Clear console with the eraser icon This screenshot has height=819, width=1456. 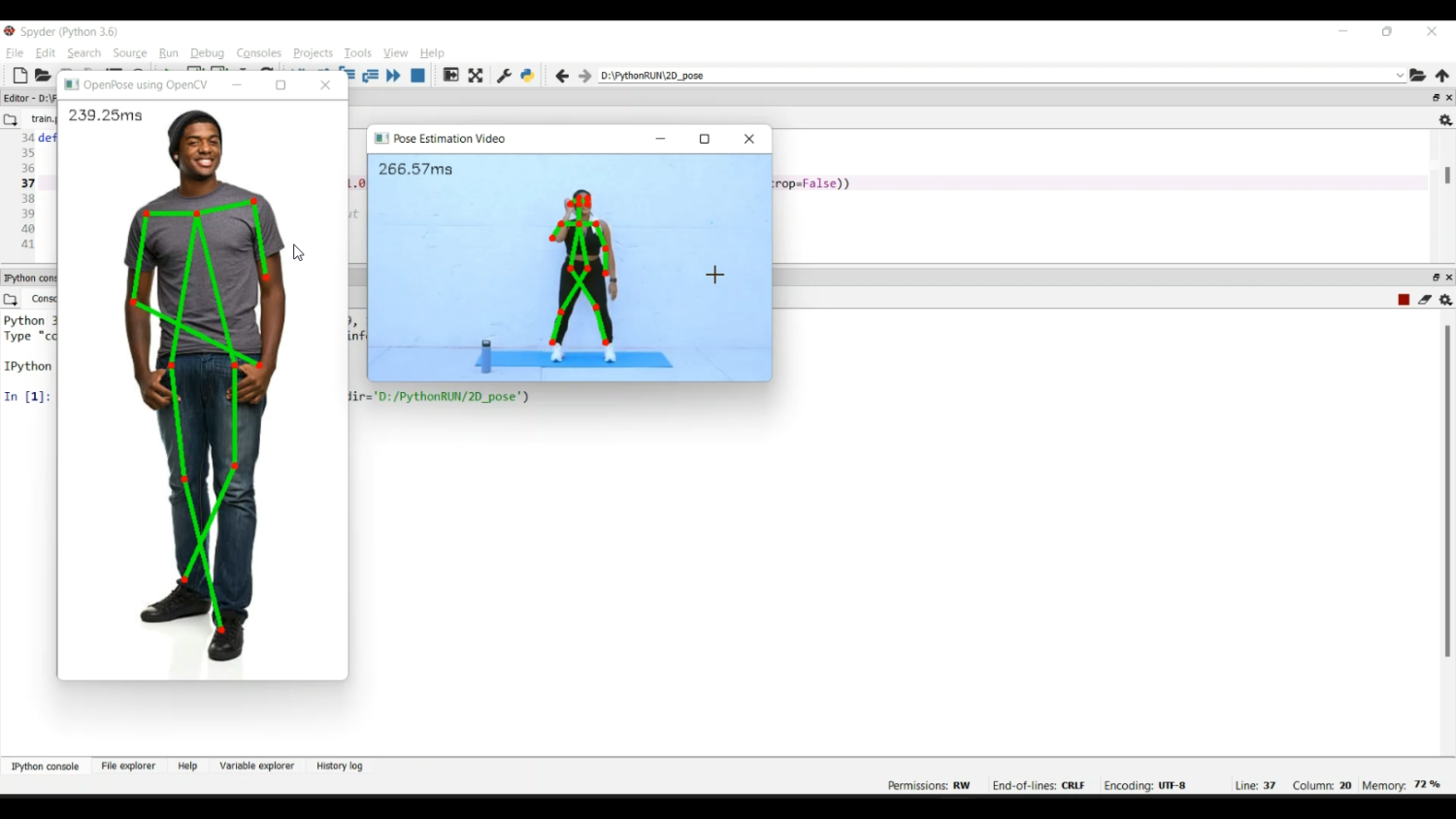pyautogui.click(x=1425, y=300)
